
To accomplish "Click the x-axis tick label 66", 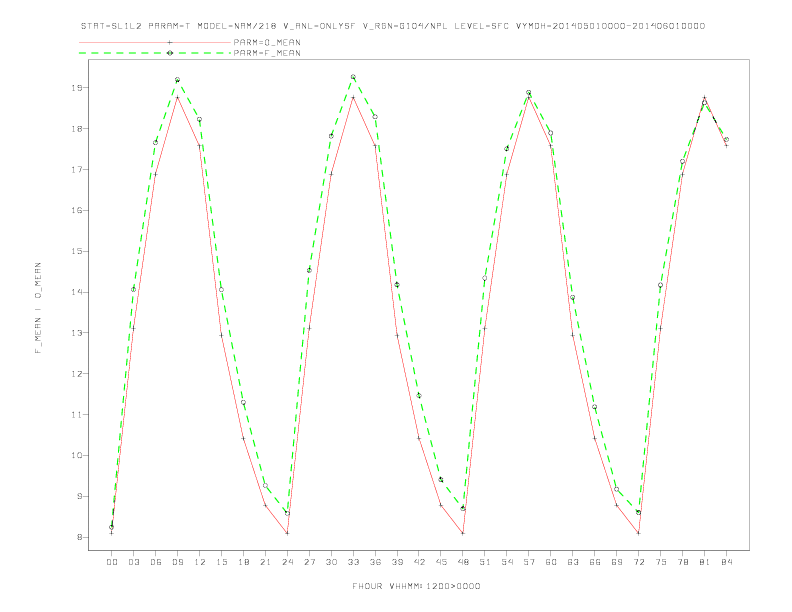I will pos(595,562).
